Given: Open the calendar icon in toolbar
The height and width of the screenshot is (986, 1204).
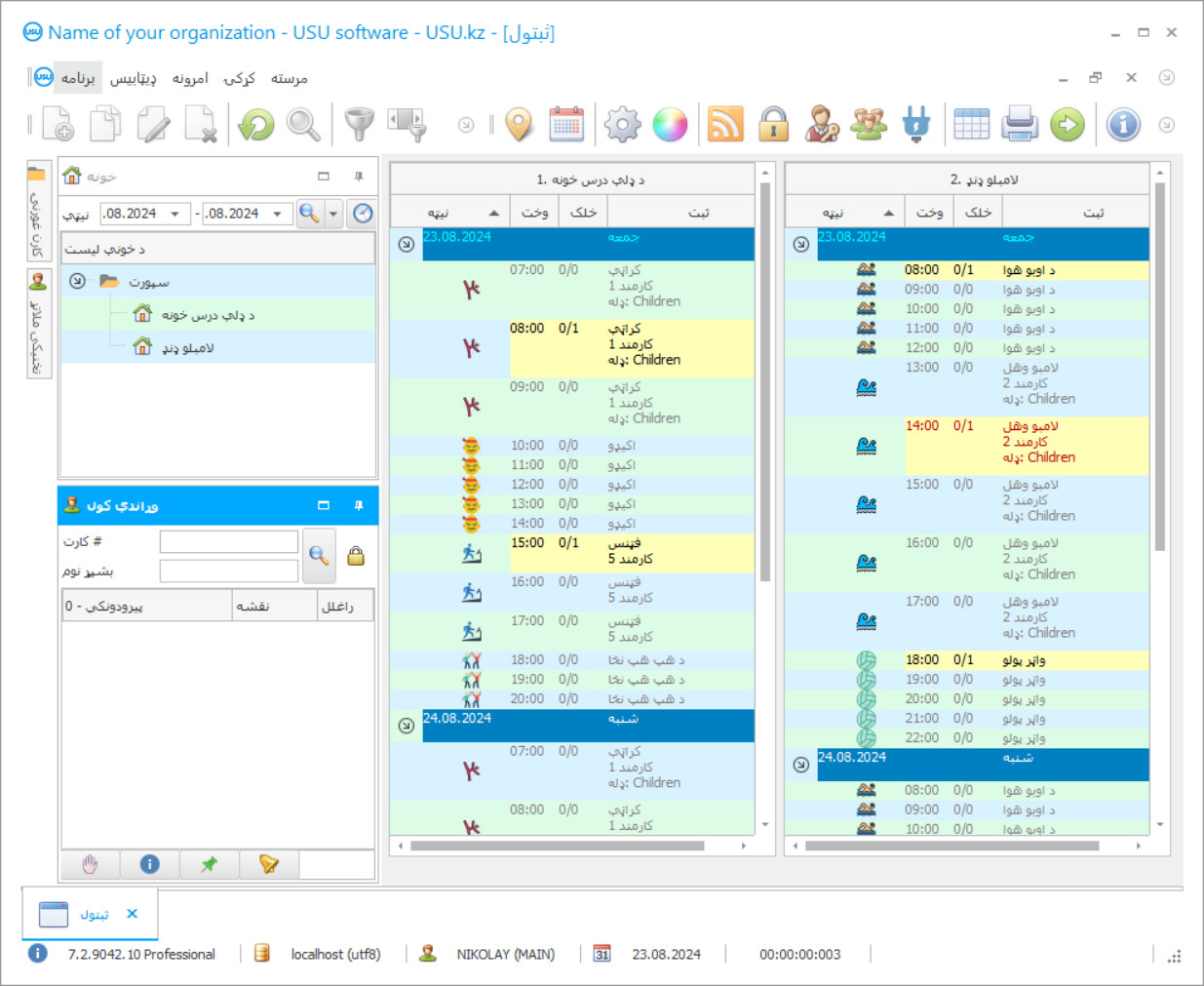Looking at the screenshot, I should [566, 125].
